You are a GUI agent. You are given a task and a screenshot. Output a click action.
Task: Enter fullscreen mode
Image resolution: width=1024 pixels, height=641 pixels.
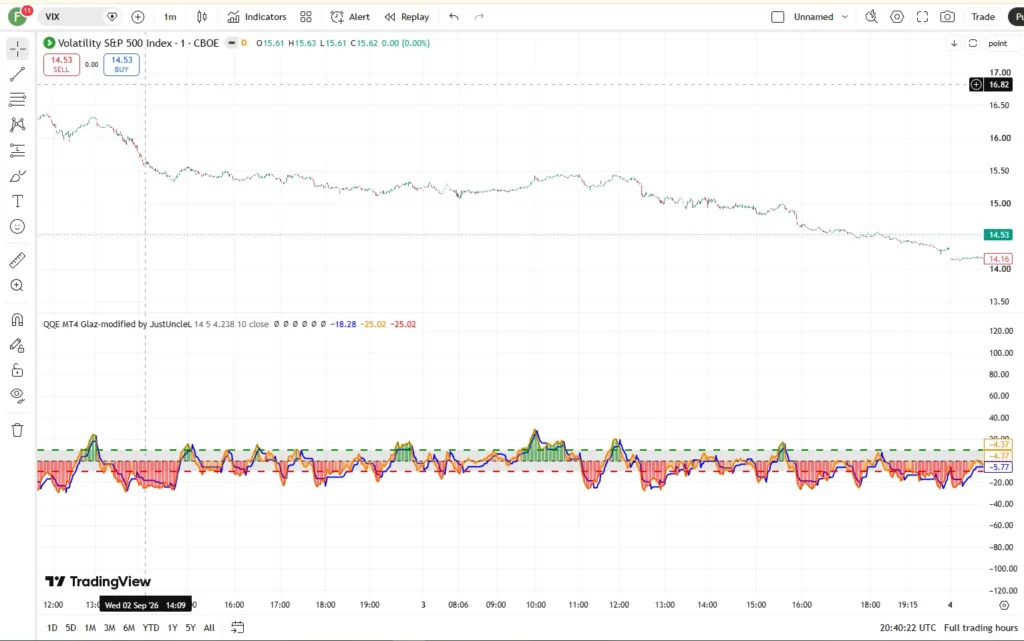922,17
